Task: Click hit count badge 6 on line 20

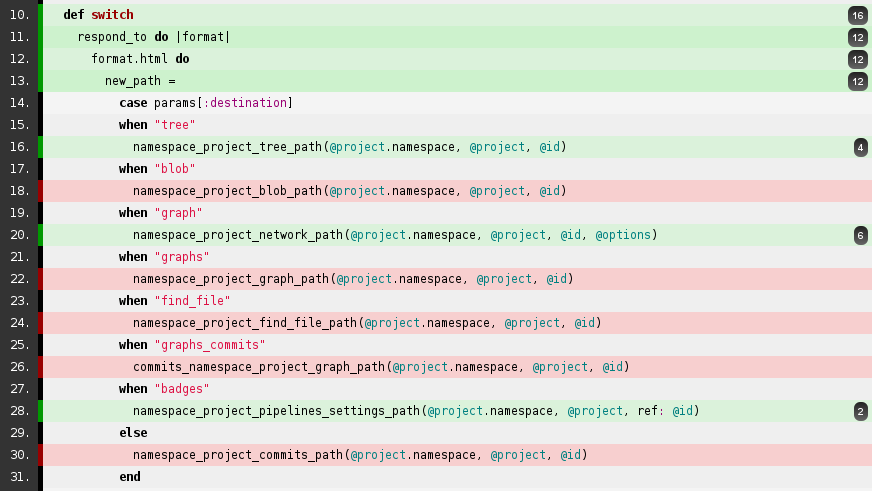Action: [860, 236]
